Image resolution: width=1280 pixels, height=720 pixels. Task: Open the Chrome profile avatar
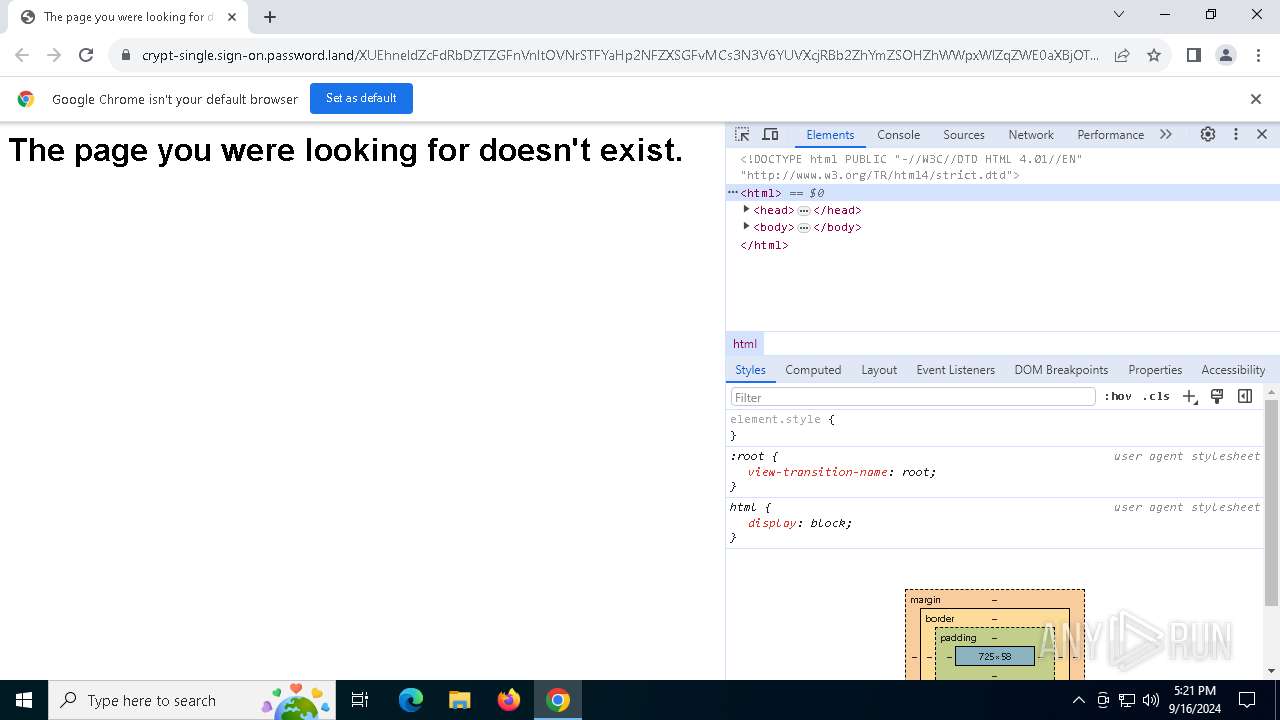tap(1226, 55)
